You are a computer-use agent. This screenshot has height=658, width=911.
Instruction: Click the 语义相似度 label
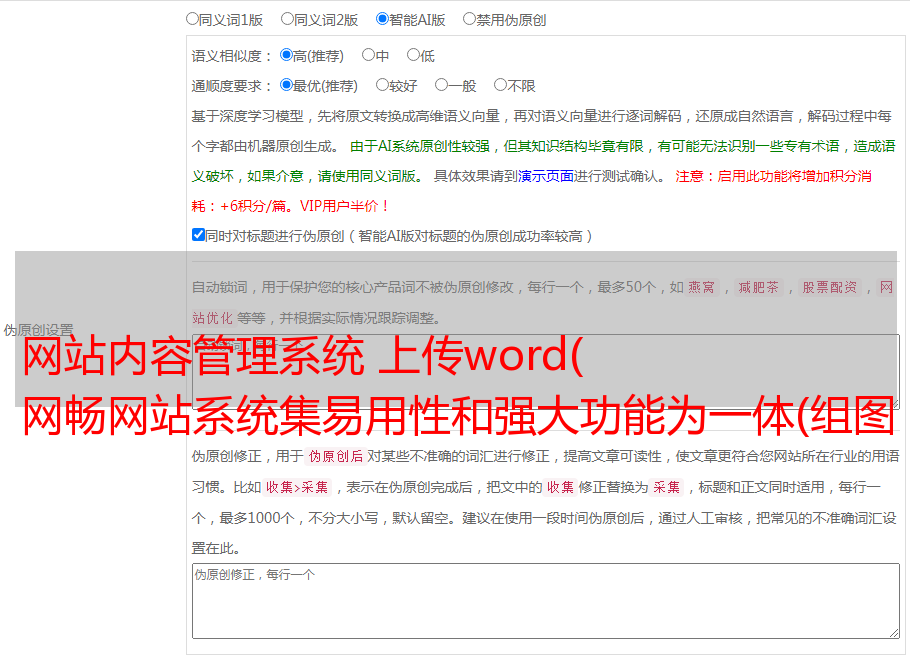[x=232, y=56]
